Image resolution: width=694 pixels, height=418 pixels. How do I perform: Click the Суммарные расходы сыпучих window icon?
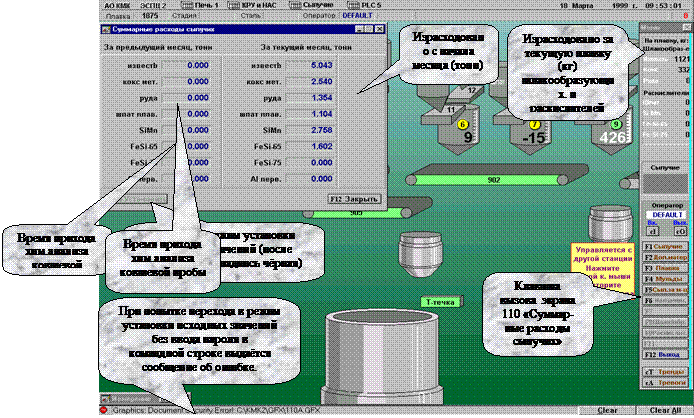pyautogui.click(x=106, y=29)
